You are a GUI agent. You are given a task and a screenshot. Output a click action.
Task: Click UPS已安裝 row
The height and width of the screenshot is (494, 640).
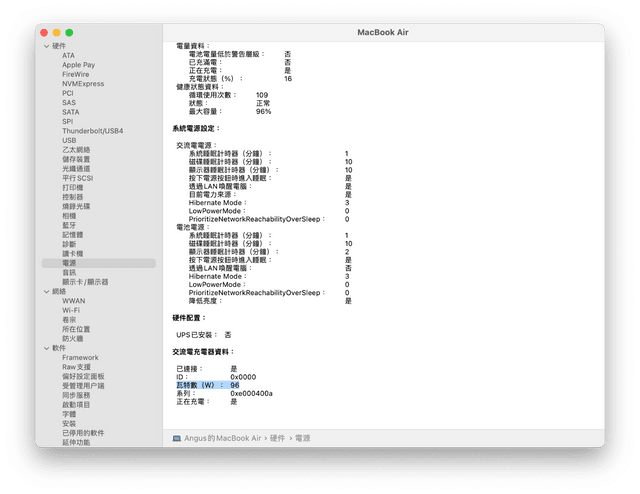coord(204,335)
